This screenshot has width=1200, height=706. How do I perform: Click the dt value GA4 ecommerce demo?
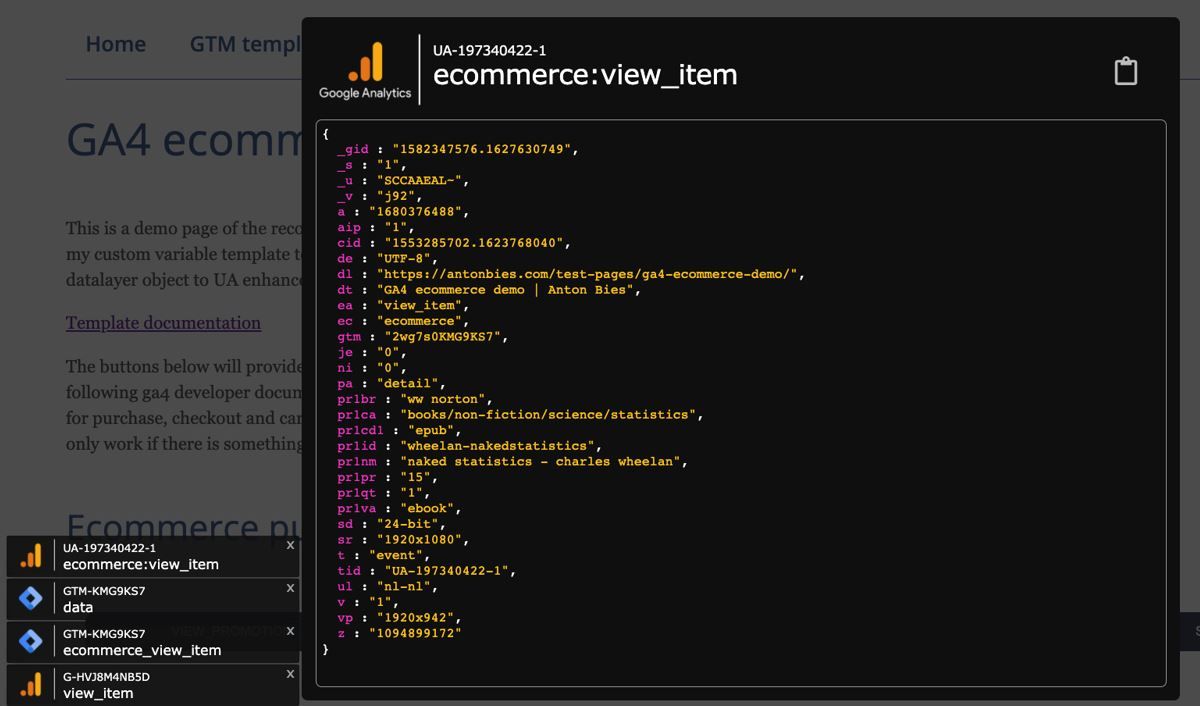click(x=506, y=290)
